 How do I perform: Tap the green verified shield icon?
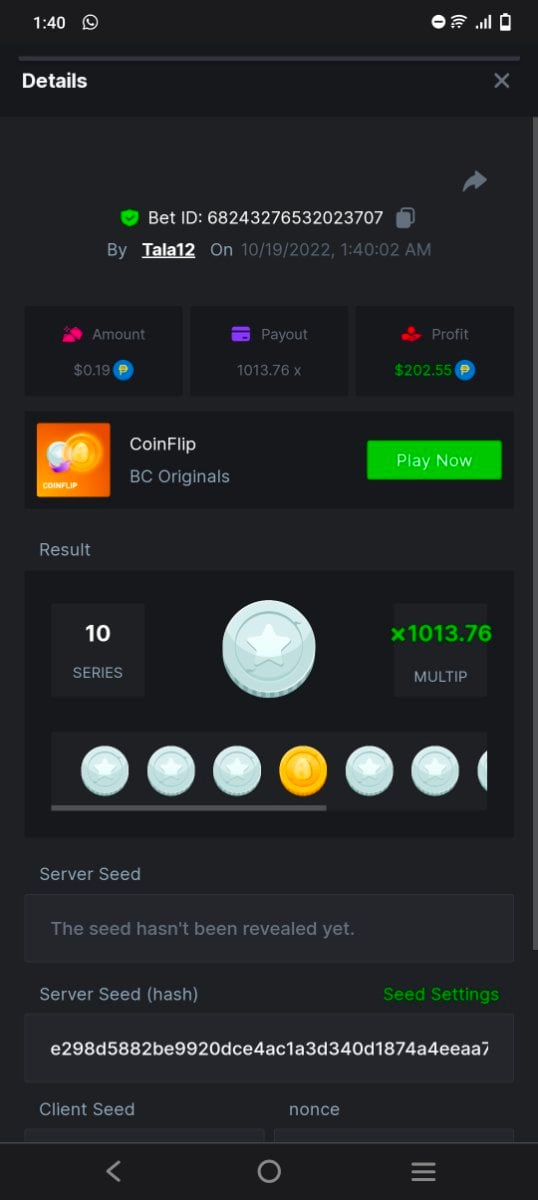129,217
